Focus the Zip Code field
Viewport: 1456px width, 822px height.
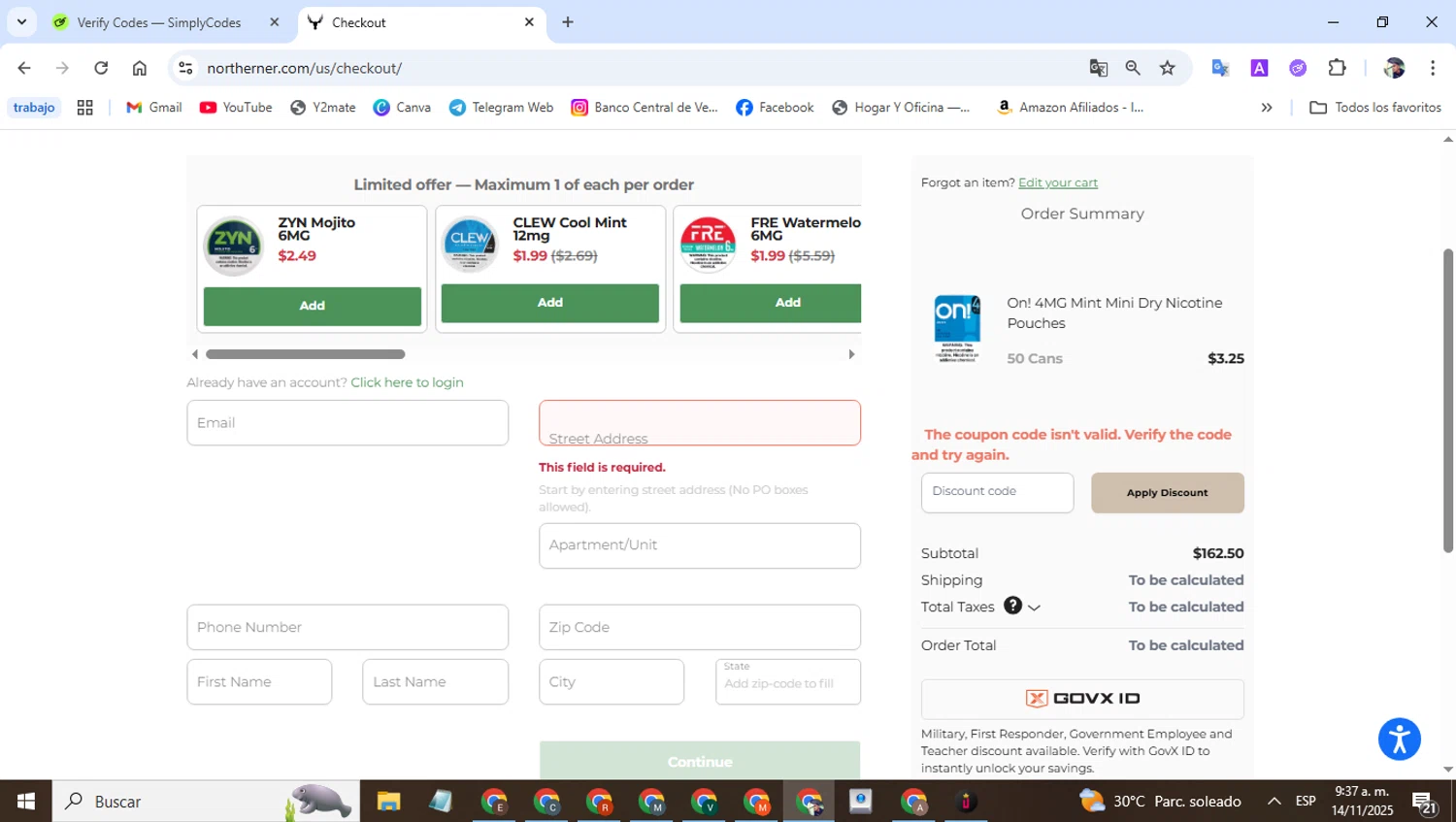coord(700,627)
